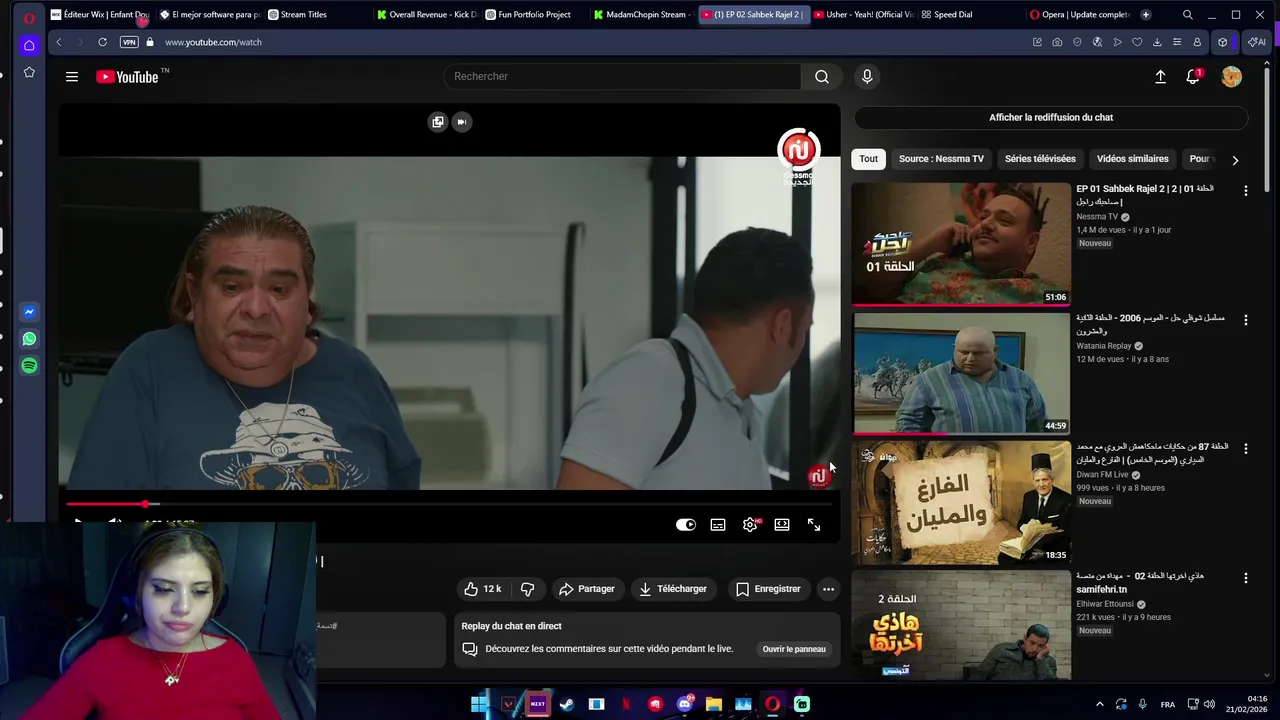Click the Nessma channel watermark in video

819,477
